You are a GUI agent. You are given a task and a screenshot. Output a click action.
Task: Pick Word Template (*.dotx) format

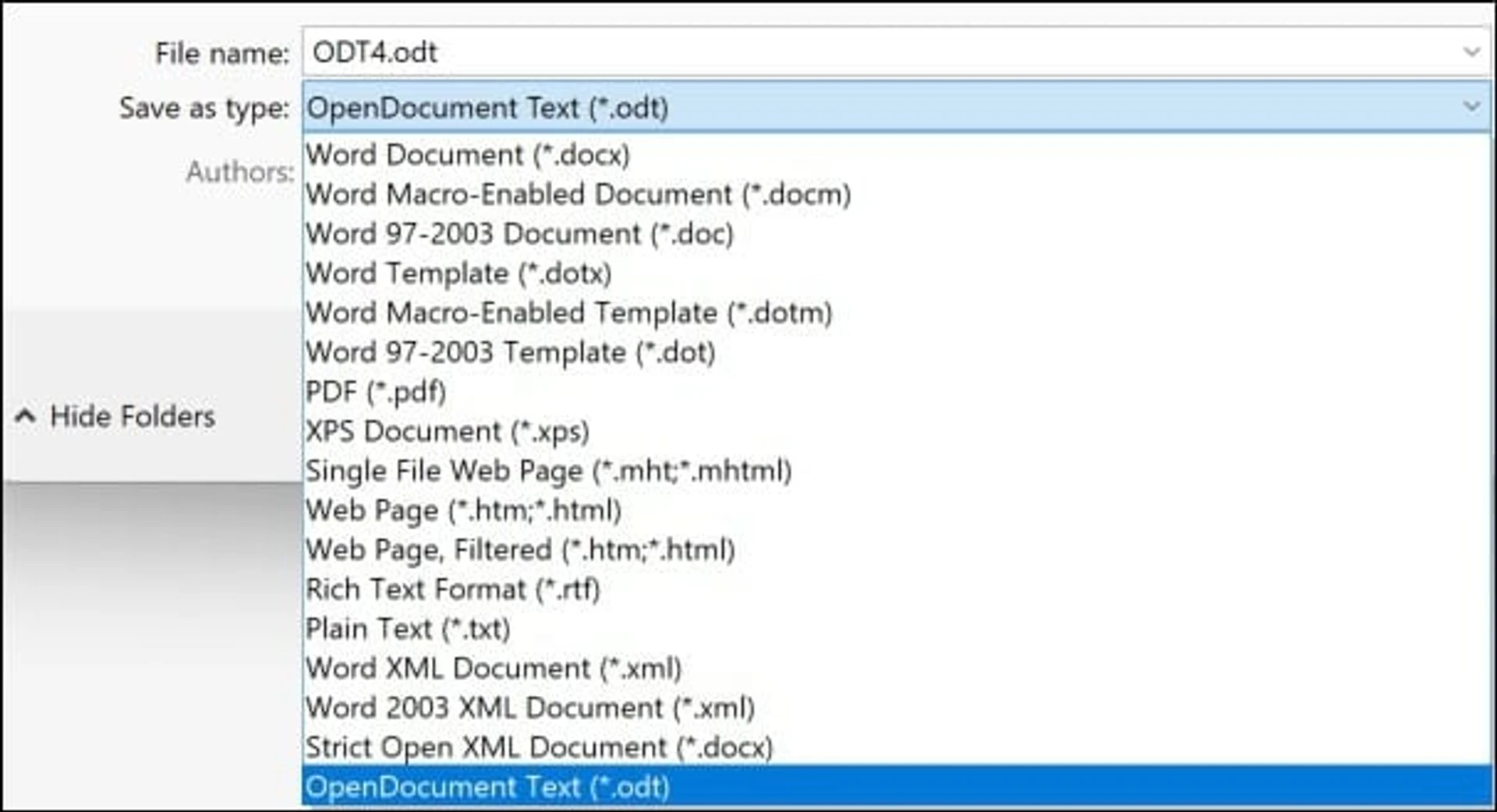click(897, 274)
